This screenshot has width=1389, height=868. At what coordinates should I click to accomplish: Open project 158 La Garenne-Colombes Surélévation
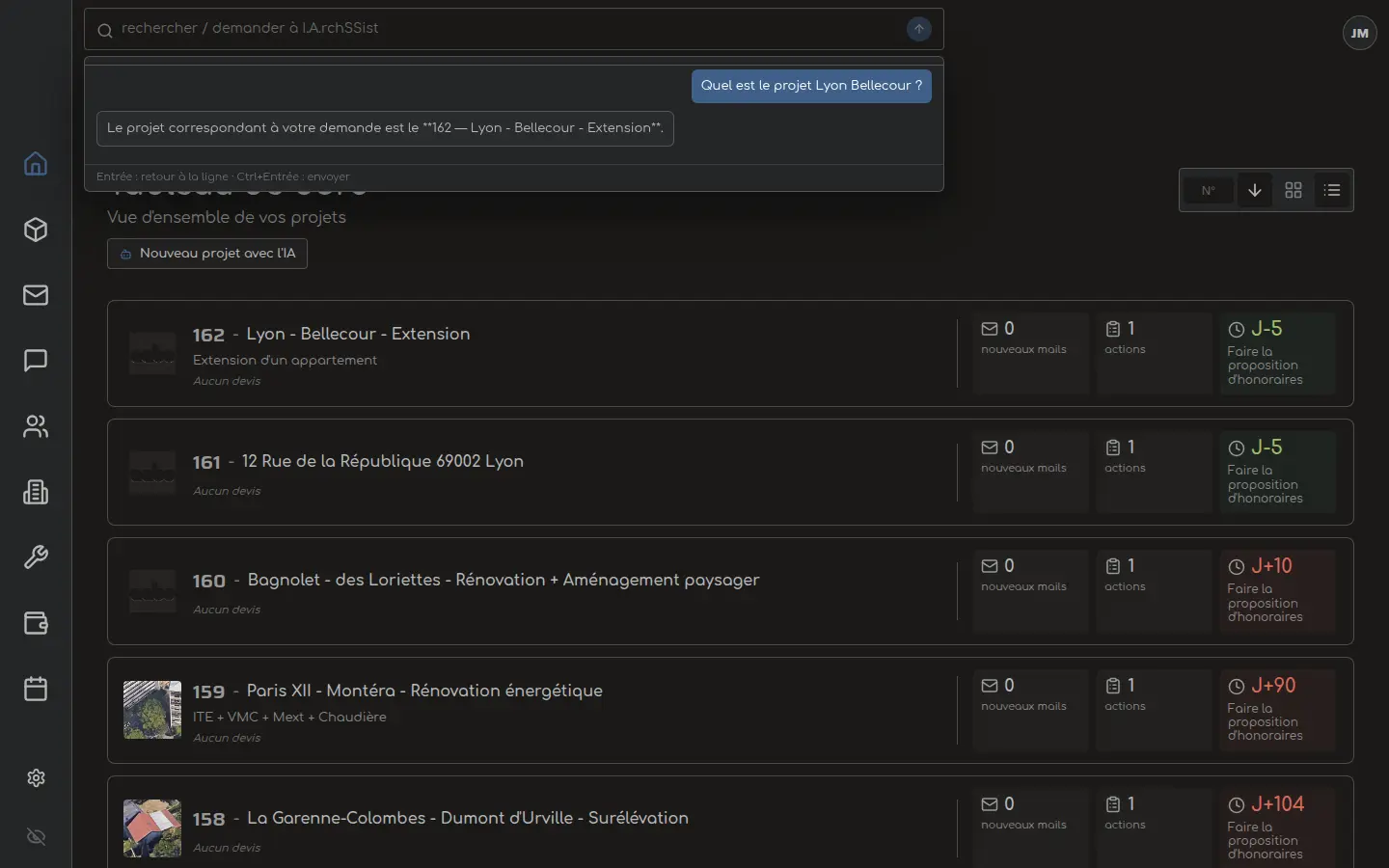point(730,822)
